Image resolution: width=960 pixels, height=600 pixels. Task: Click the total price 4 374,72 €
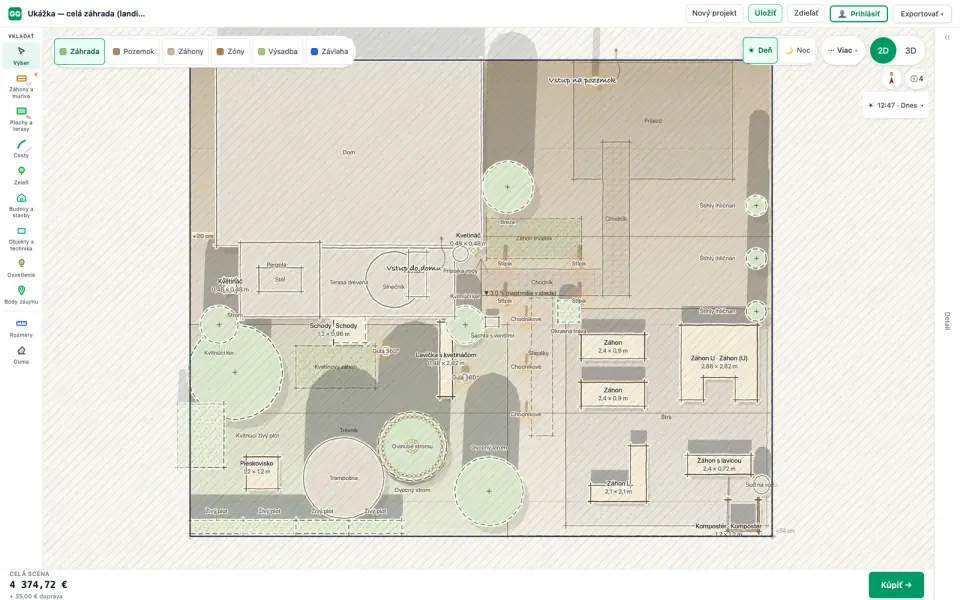(x=38, y=585)
